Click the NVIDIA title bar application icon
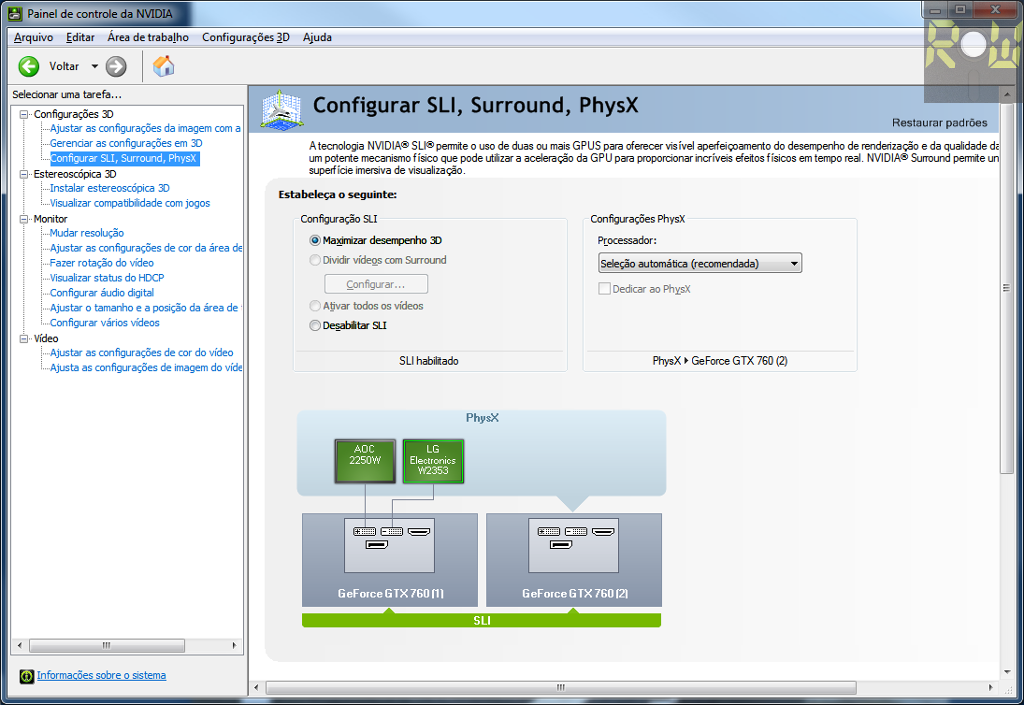 point(14,13)
